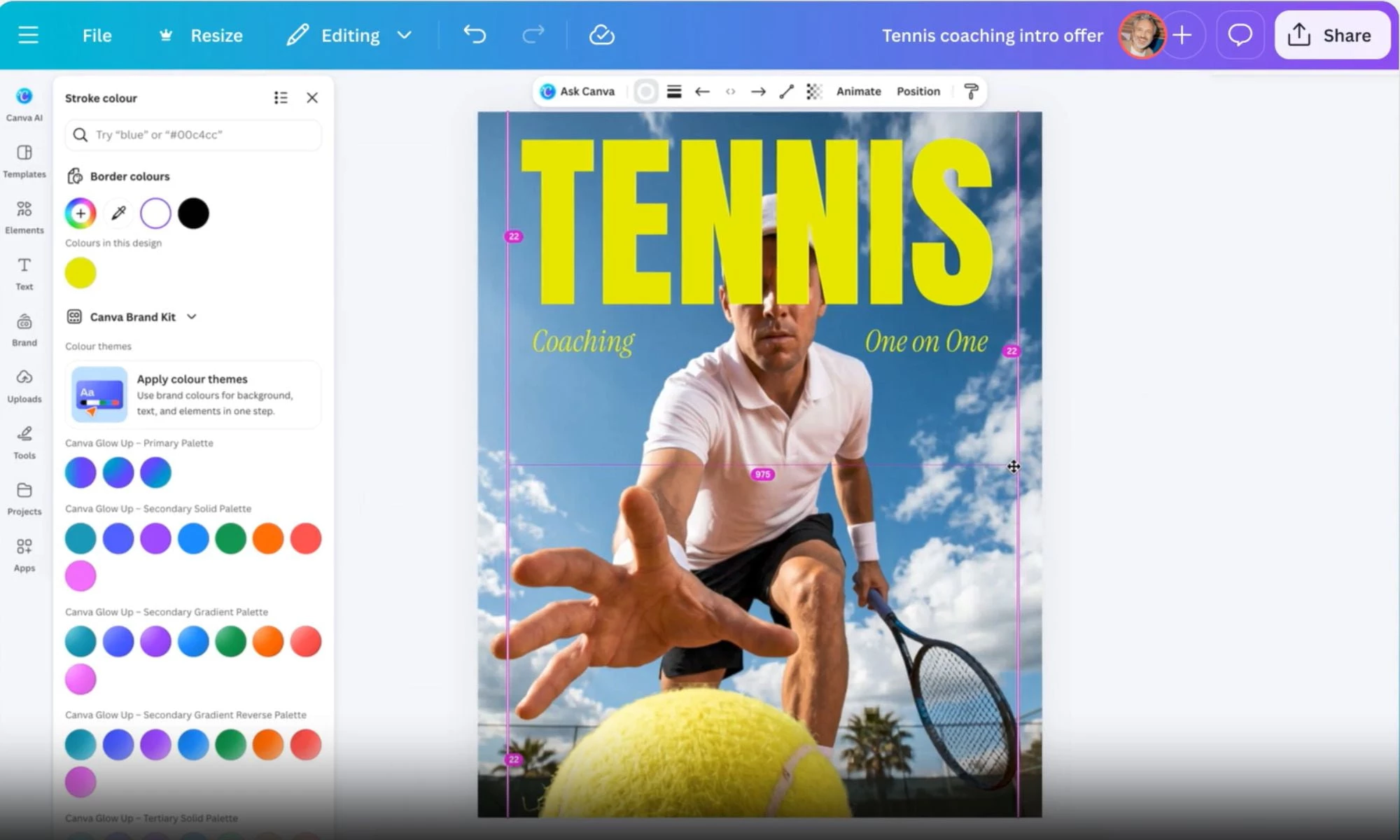This screenshot has height=840, width=1400.
Task: Choose green in Secondary Solid Palette
Action: pyautogui.click(x=230, y=538)
